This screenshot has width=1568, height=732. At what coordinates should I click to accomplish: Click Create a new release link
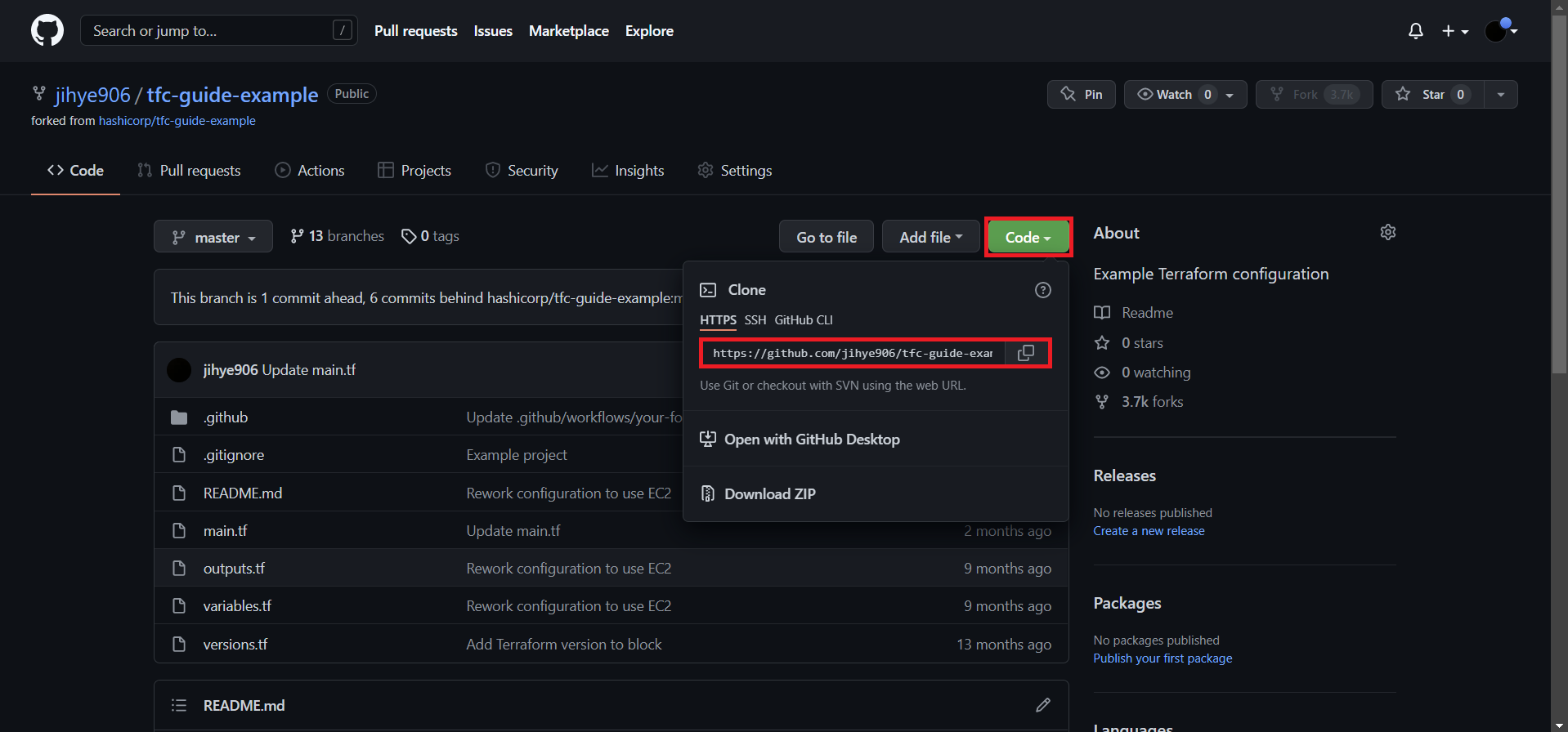click(x=1149, y=531)
